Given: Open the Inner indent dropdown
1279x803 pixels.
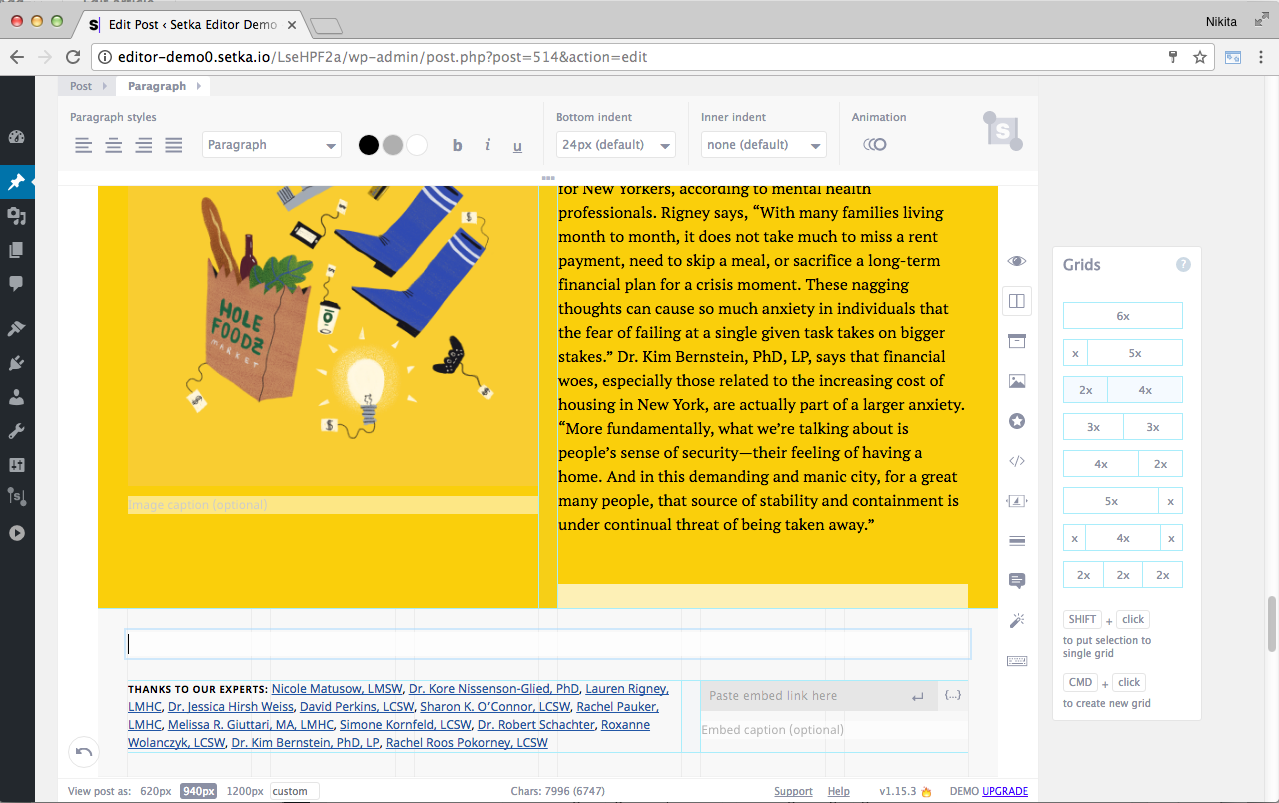Looking at the screenshot, I should pyautogui.click(x=763, y=144).
